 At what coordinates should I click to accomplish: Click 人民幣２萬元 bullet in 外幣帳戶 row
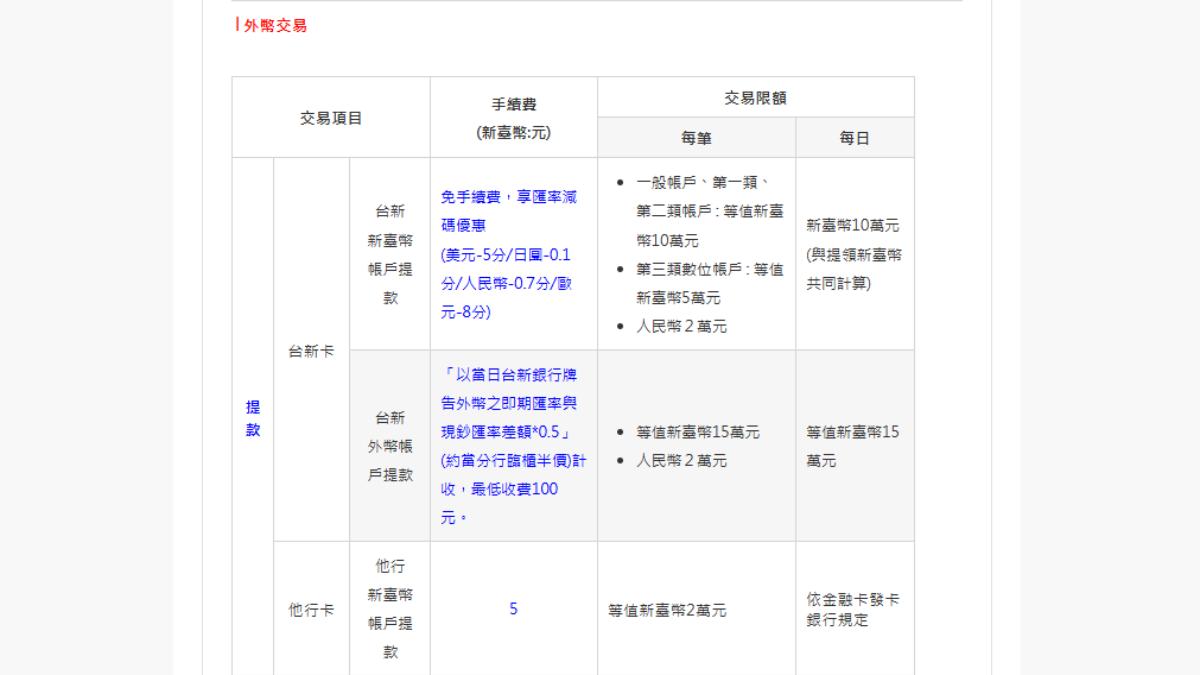coord(681,461)
